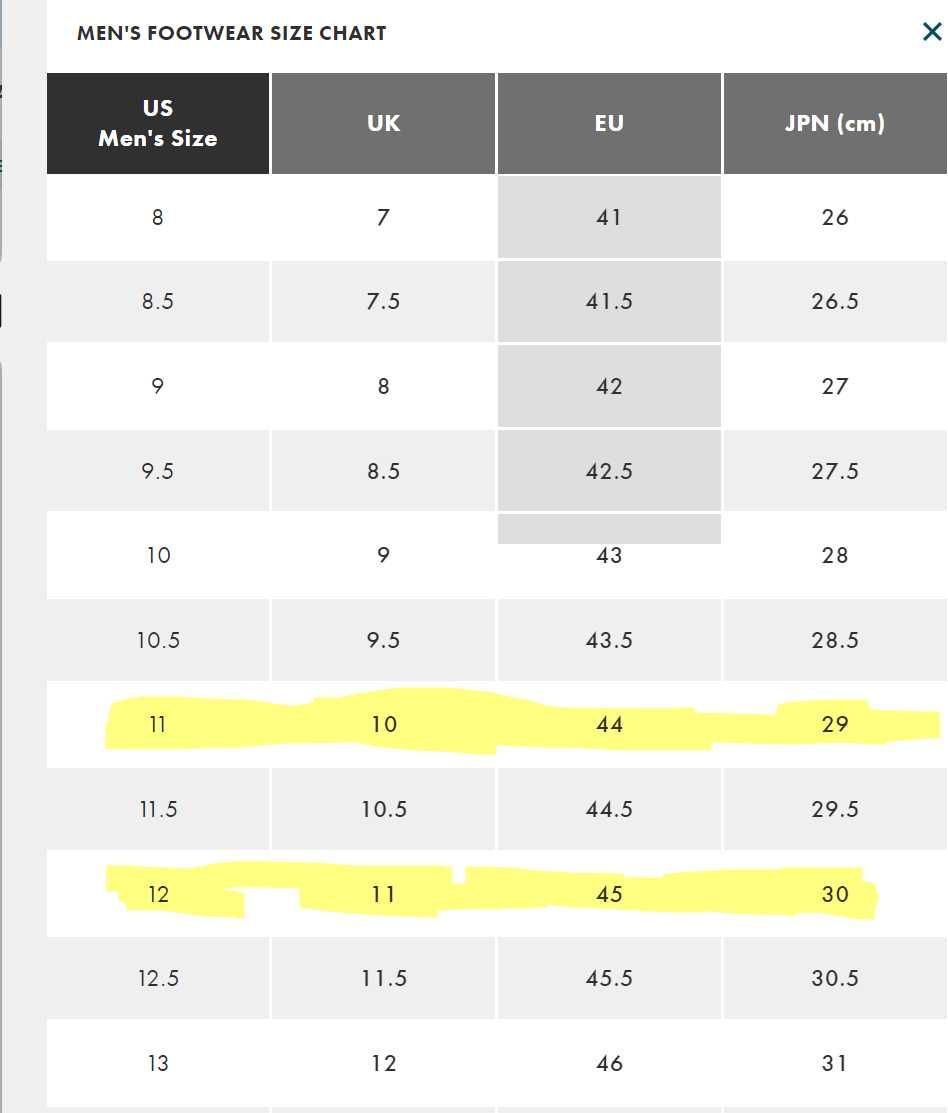The height and width of the screenshot is (1113, 948).
Task: Click the EU 45.5 cell
Action: (609, 978)
